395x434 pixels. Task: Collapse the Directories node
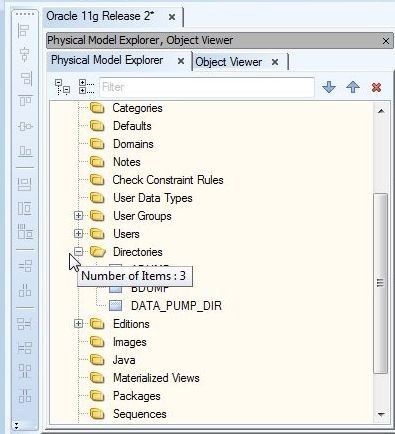(78, 252)
